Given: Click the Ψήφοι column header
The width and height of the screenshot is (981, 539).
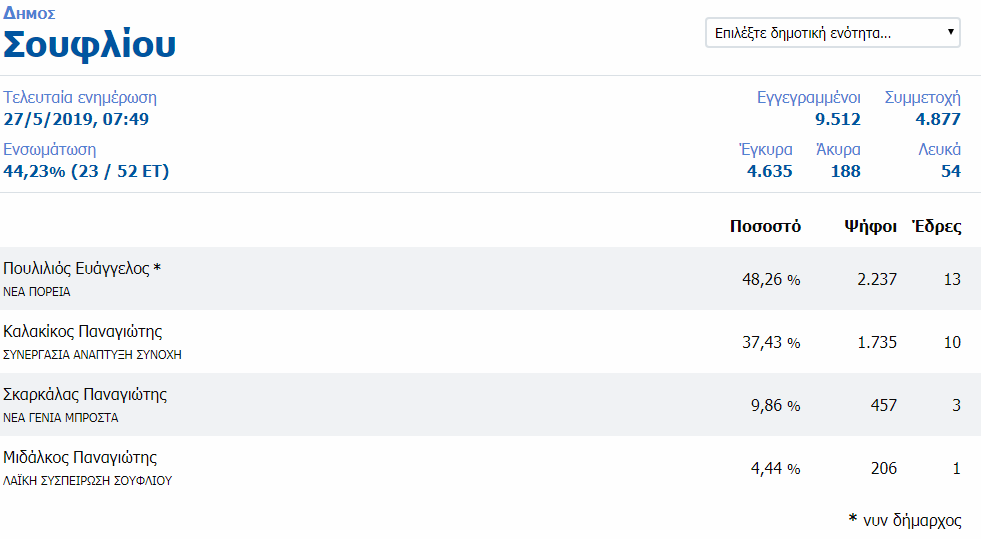Looking at the screenshot, I should (x=870, y=226).
